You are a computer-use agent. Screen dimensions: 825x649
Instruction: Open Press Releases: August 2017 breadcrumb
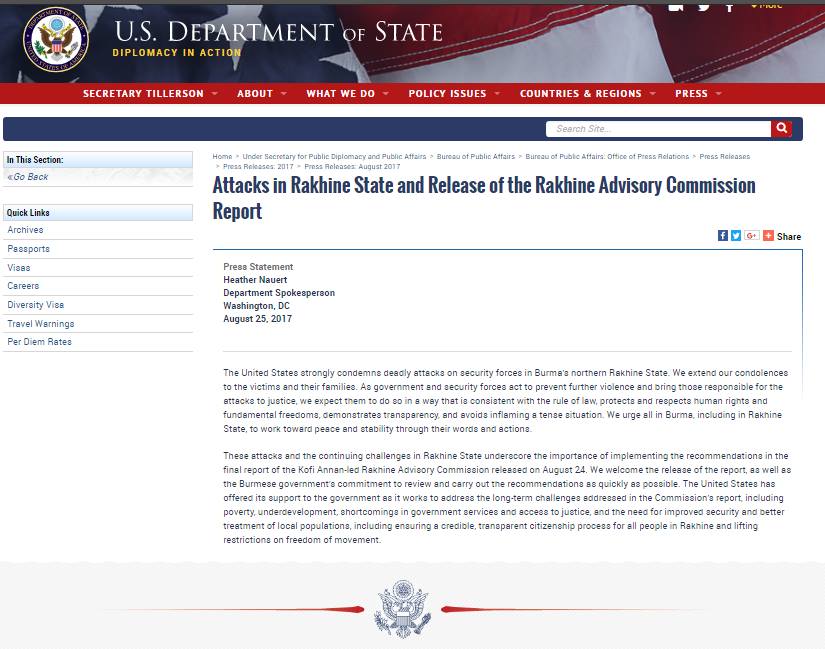pos(352,166)
